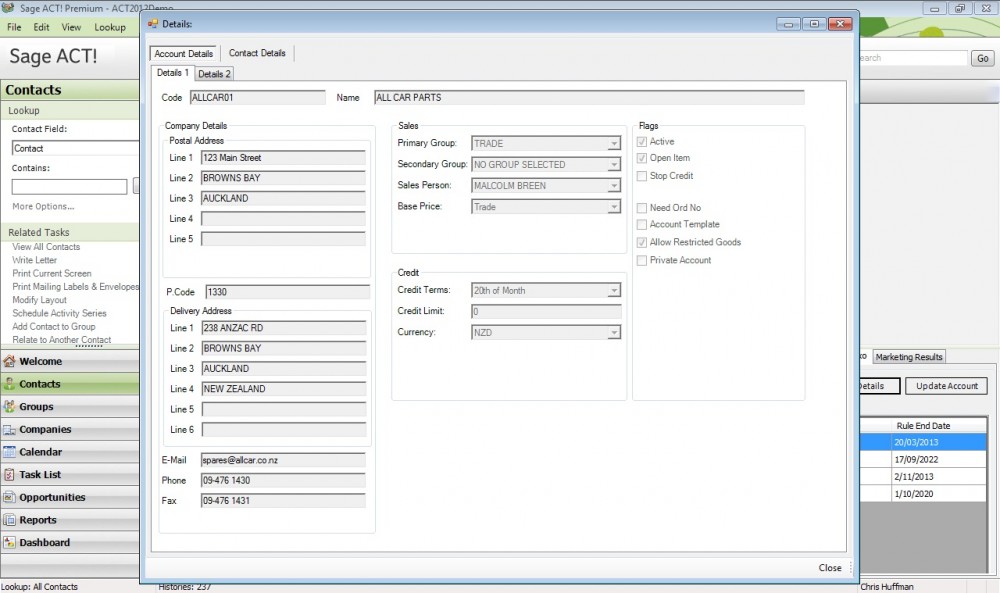Click the Calendar icon in sidebar
Viewport: 1000px width, 593px height.
coord(9,452)
